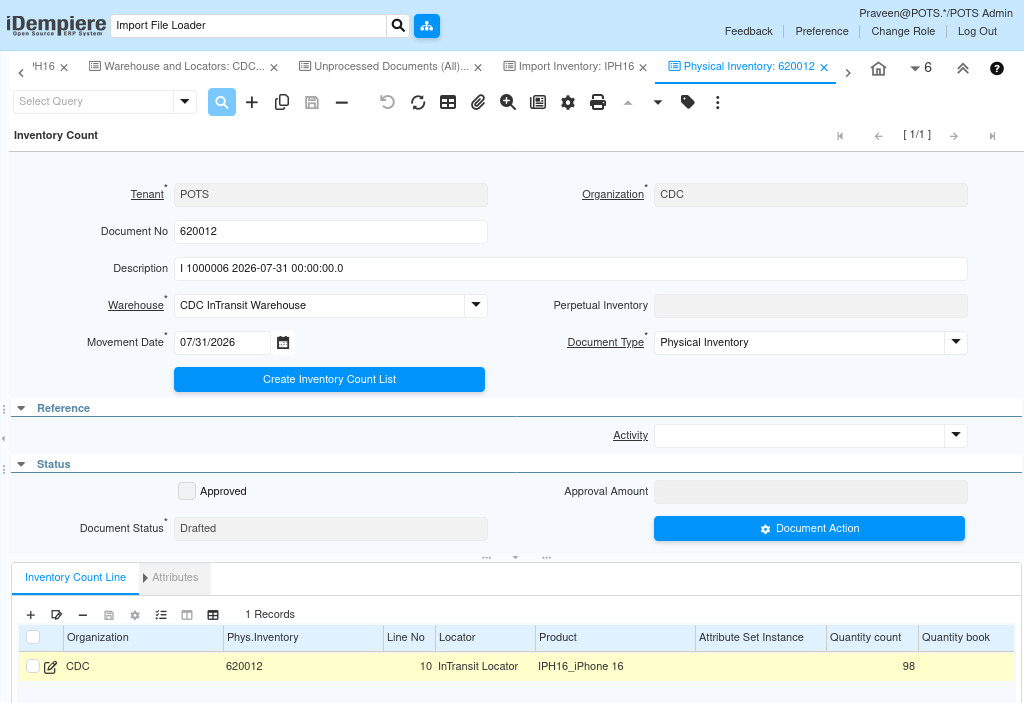The image size is (1024, 703).
Task: Open Process gear icon in toolbar
Action: coord(568,103)
